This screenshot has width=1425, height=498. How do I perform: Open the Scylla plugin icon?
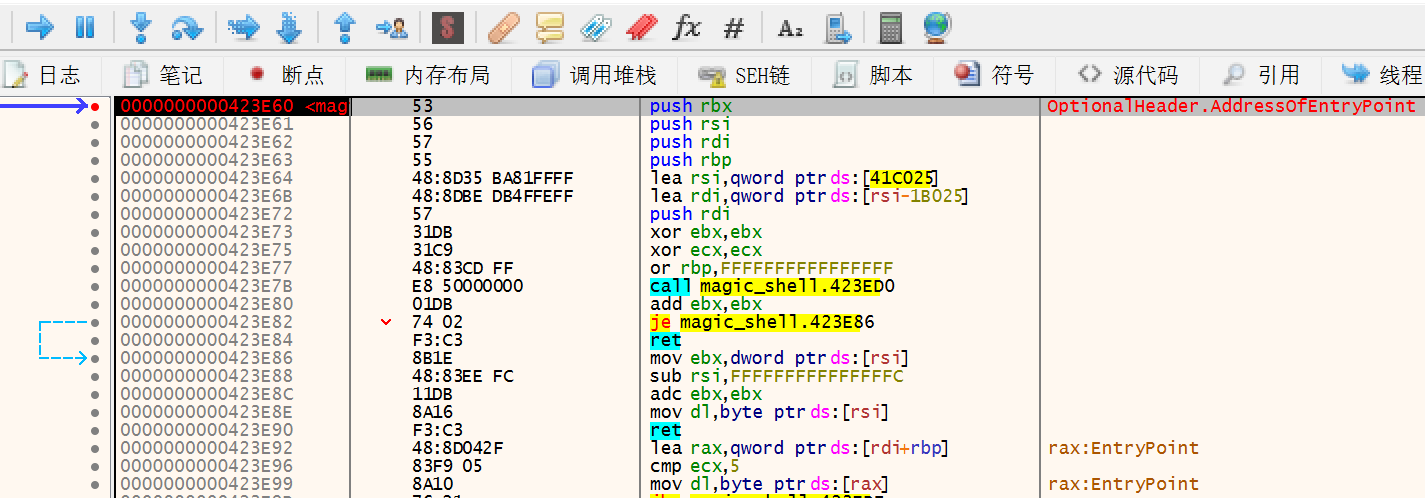coord(447,27)
